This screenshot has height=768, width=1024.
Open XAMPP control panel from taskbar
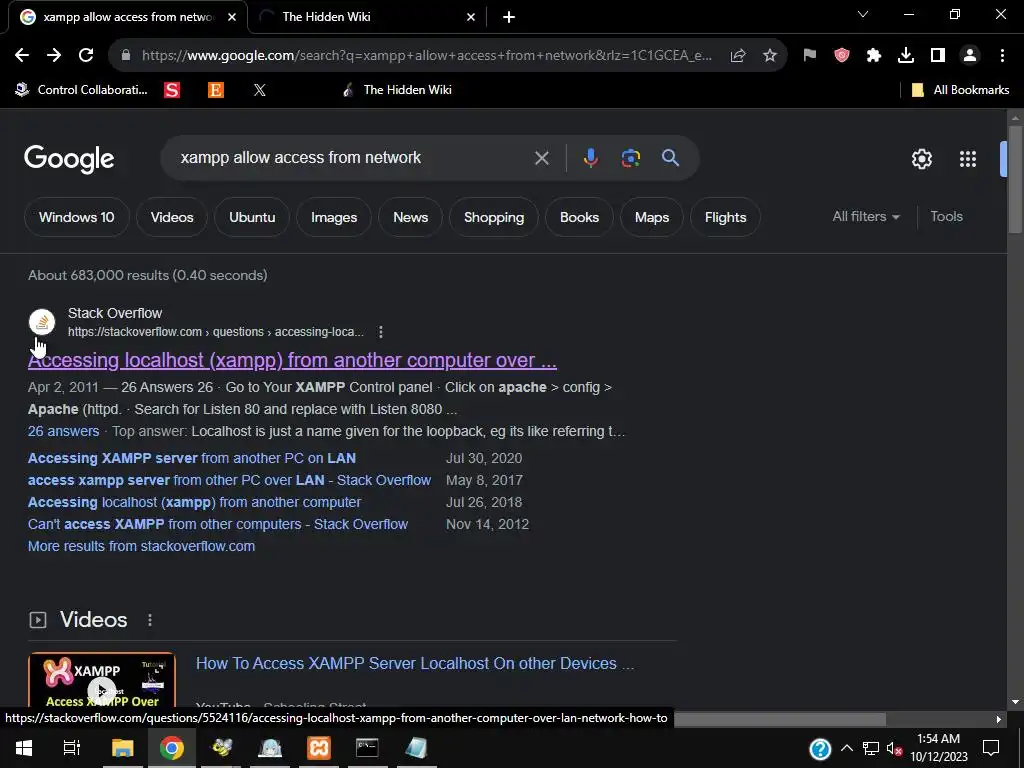tap(319, 748)
